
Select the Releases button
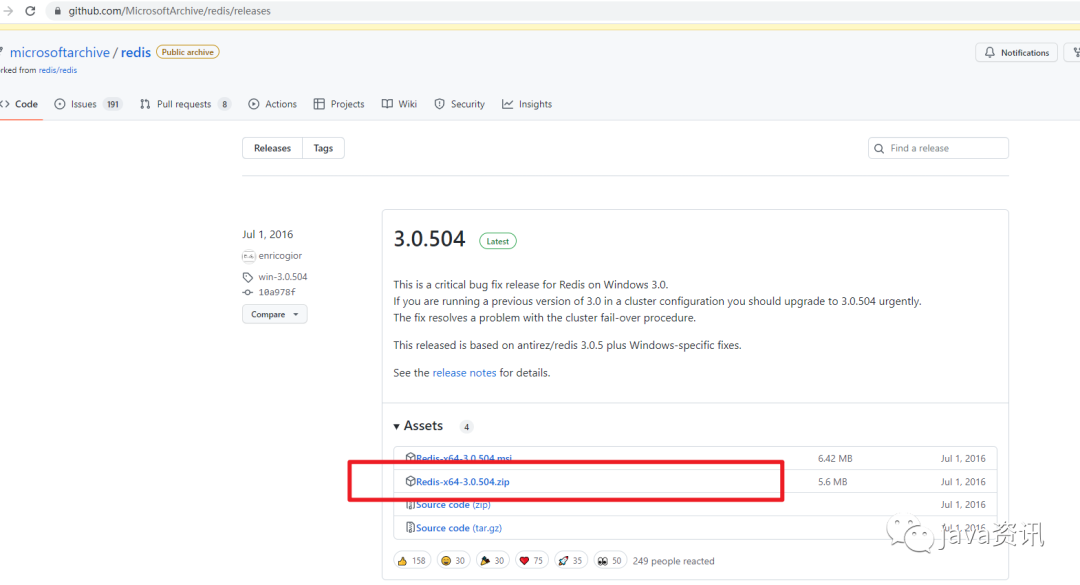[x=272, y=148]
